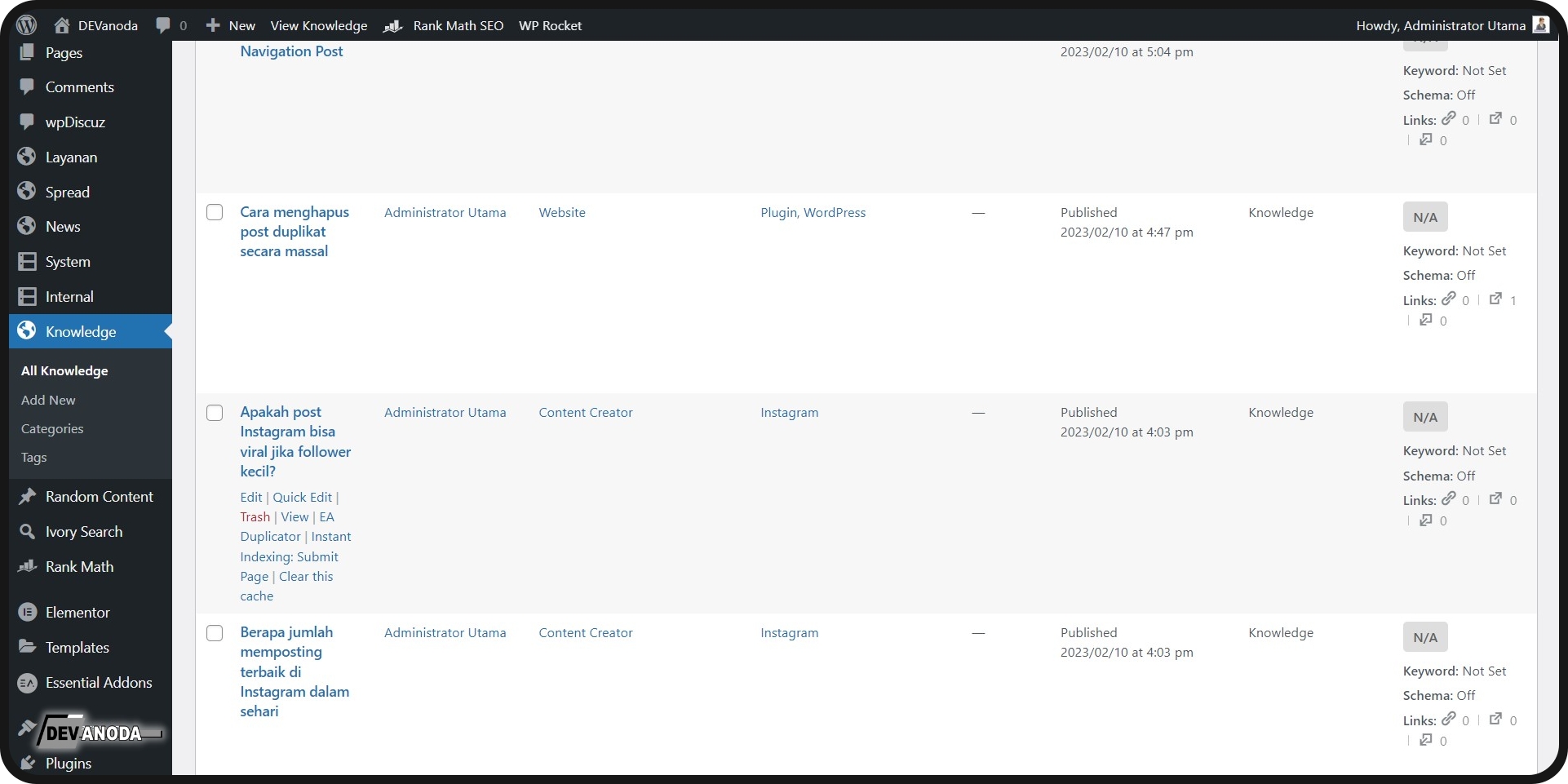Select checkbox for 'Cara menghapus post duplikat'

click(215, 212)
